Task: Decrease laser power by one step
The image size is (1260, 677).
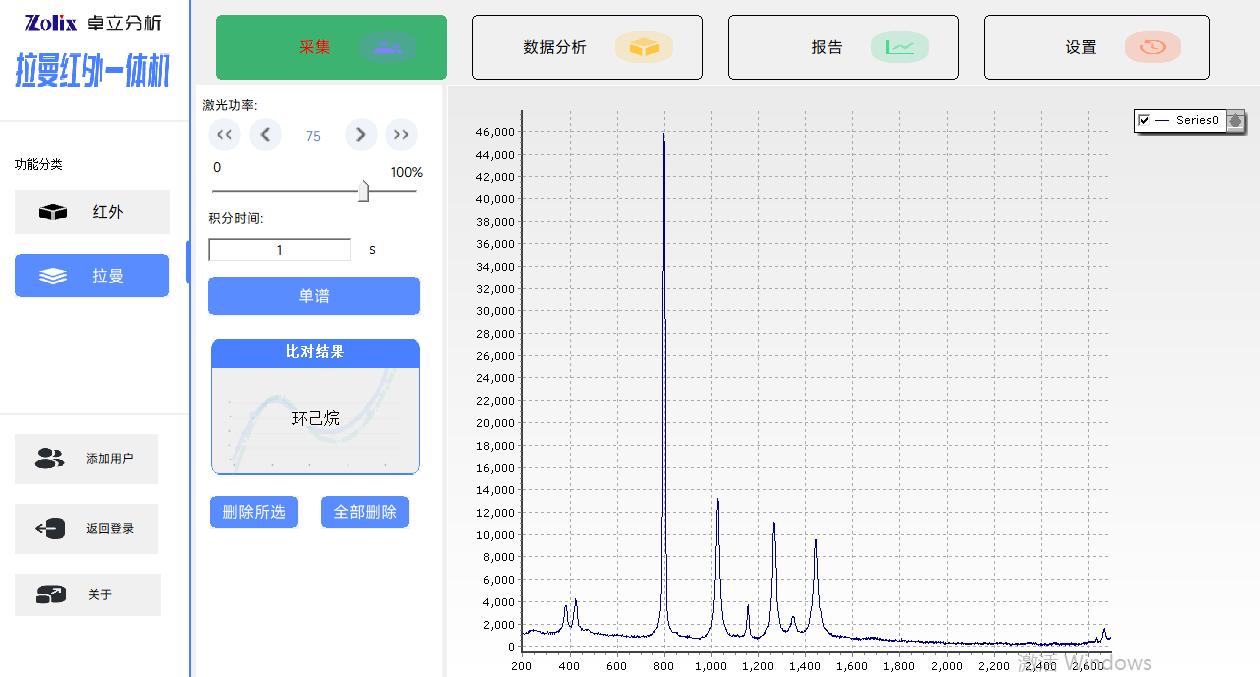Action: click(x=265, y=135)
